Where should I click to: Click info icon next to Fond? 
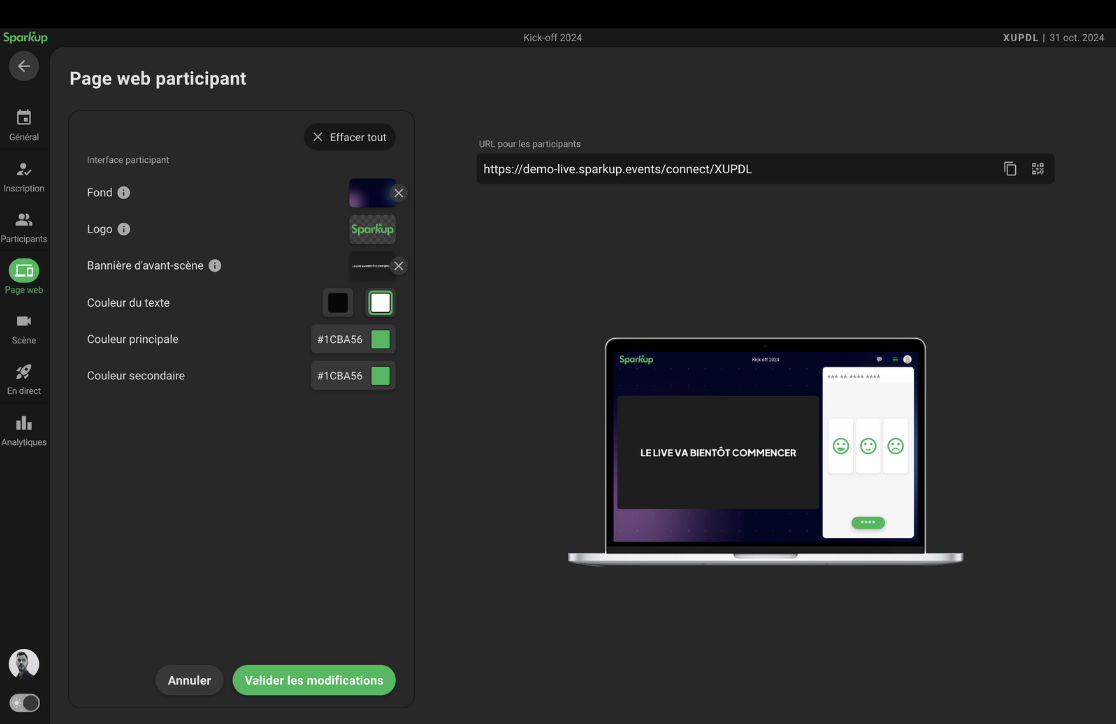[x=124, y=193]
